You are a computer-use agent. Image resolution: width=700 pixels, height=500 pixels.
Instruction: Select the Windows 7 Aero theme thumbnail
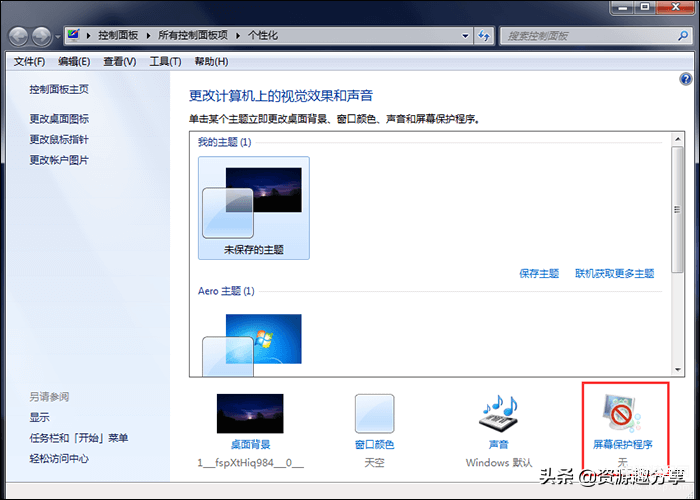[252, 345]
